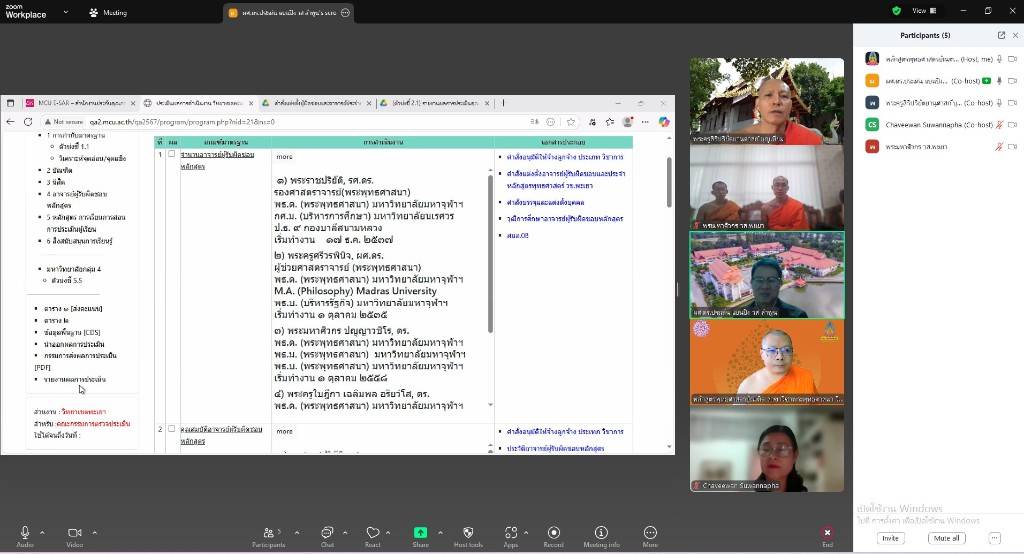This screenshot has width=1024, height=554.
Task: Reload the shared browser page
Action: [x=28, y=122]
